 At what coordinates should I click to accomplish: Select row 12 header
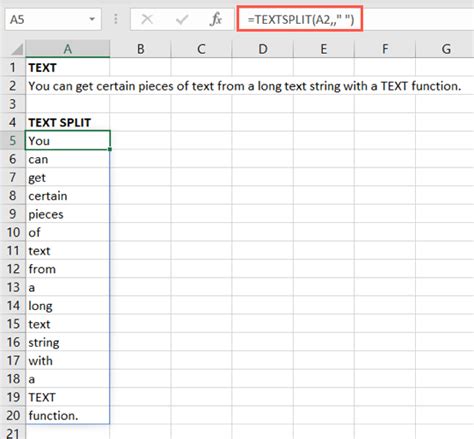coord(13,269)
